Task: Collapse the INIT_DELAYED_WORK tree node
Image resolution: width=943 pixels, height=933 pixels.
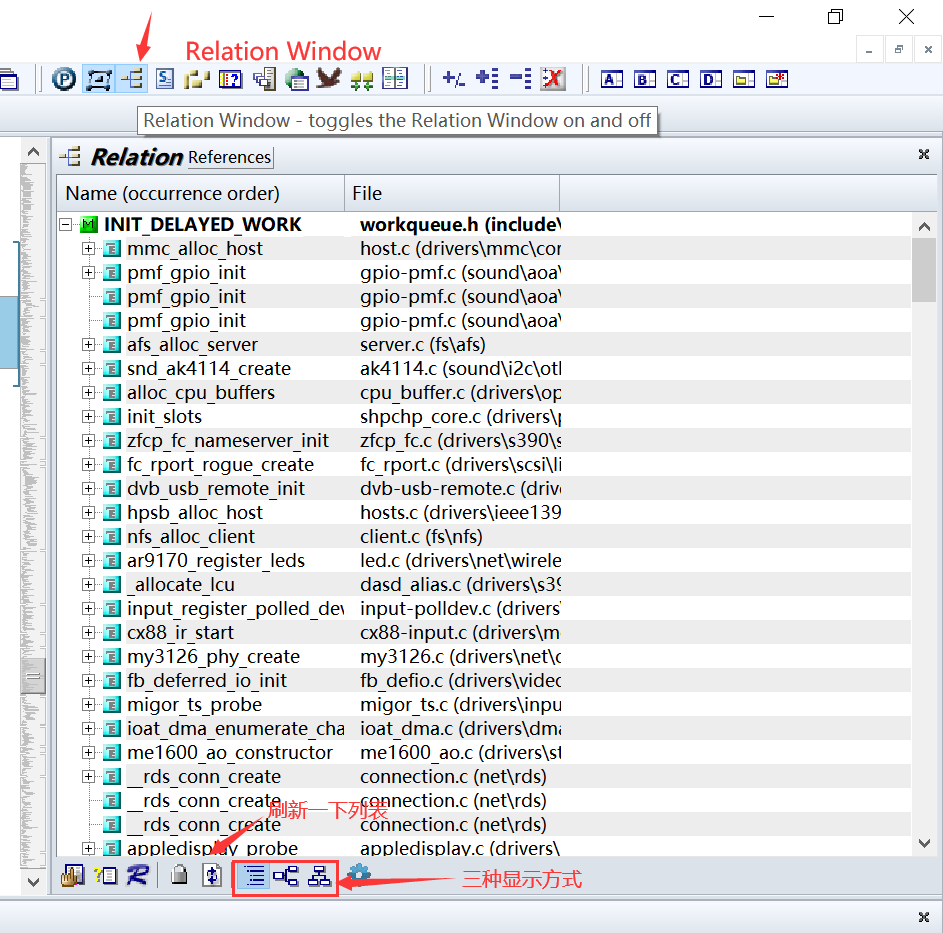Action: pyautogui.click(x=67, y=224)
